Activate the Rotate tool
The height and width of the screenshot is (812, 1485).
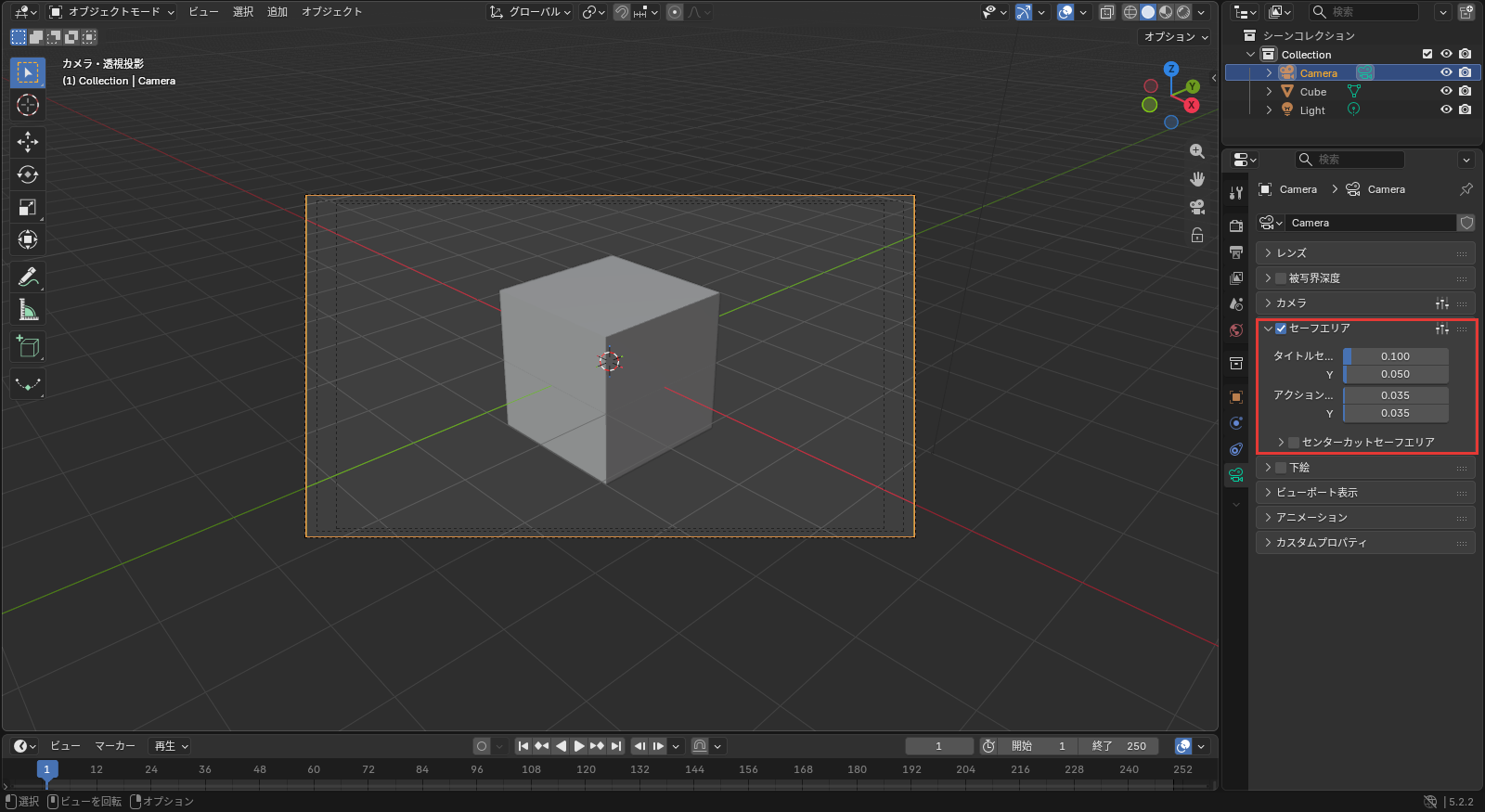coord(28,174)
